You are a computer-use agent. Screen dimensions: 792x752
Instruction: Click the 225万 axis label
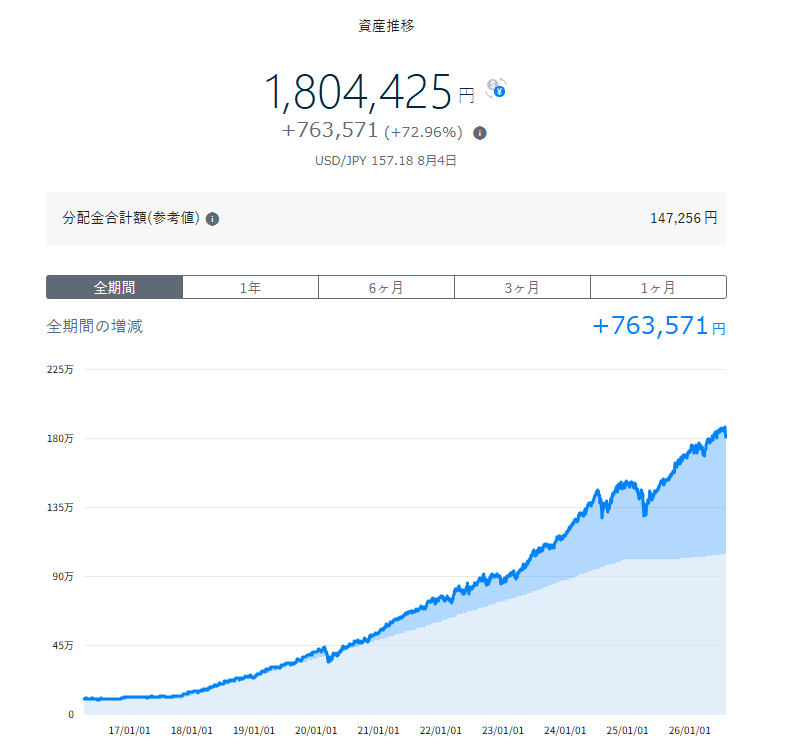coord(60,370)
